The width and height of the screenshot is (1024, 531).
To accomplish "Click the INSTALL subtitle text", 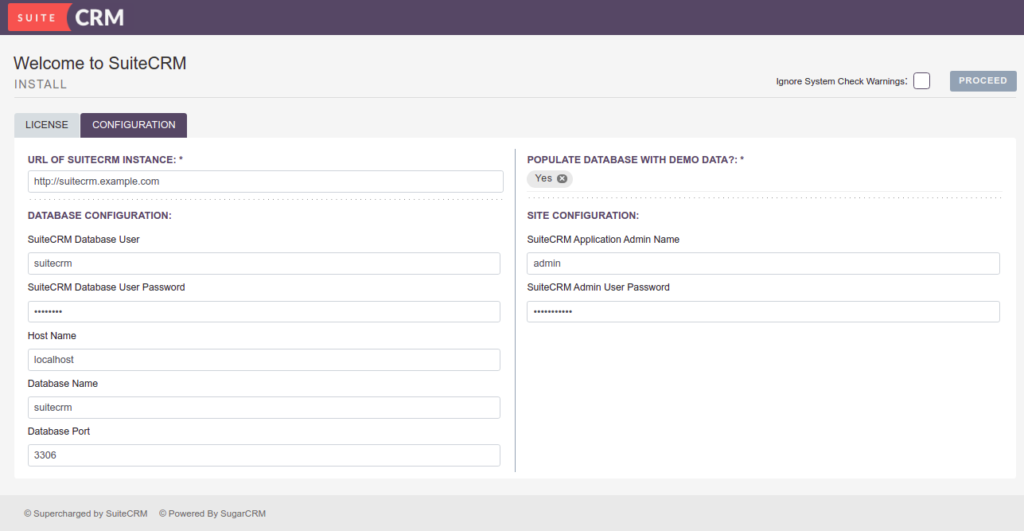I will 40,84.
